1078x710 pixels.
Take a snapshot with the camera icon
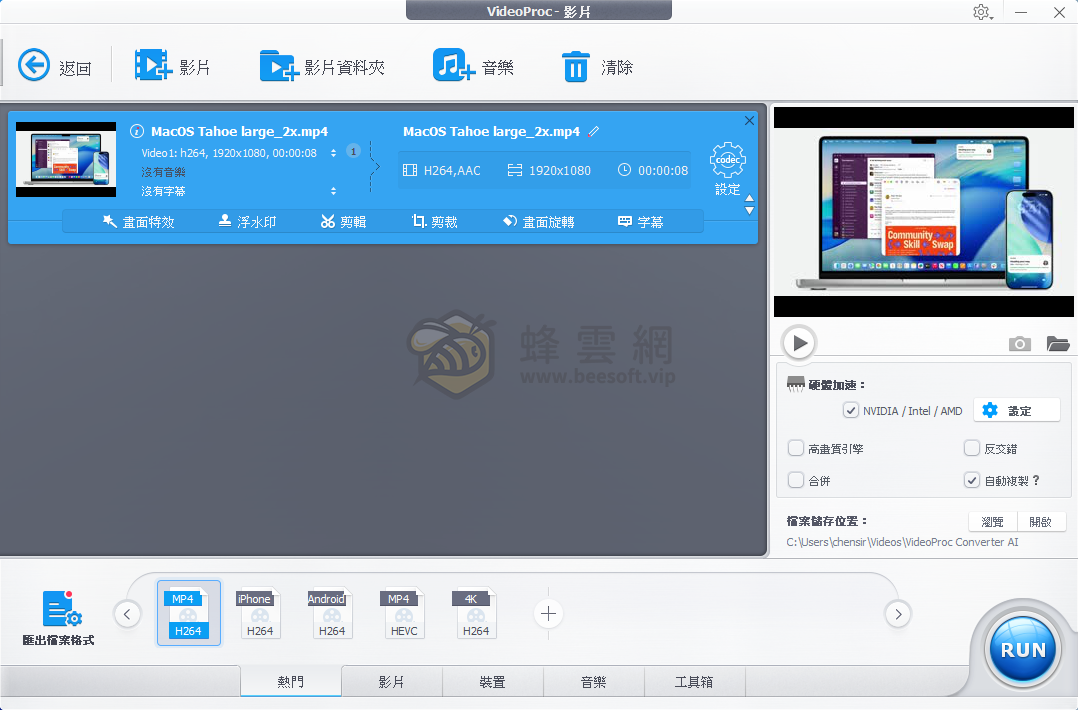1020,343
